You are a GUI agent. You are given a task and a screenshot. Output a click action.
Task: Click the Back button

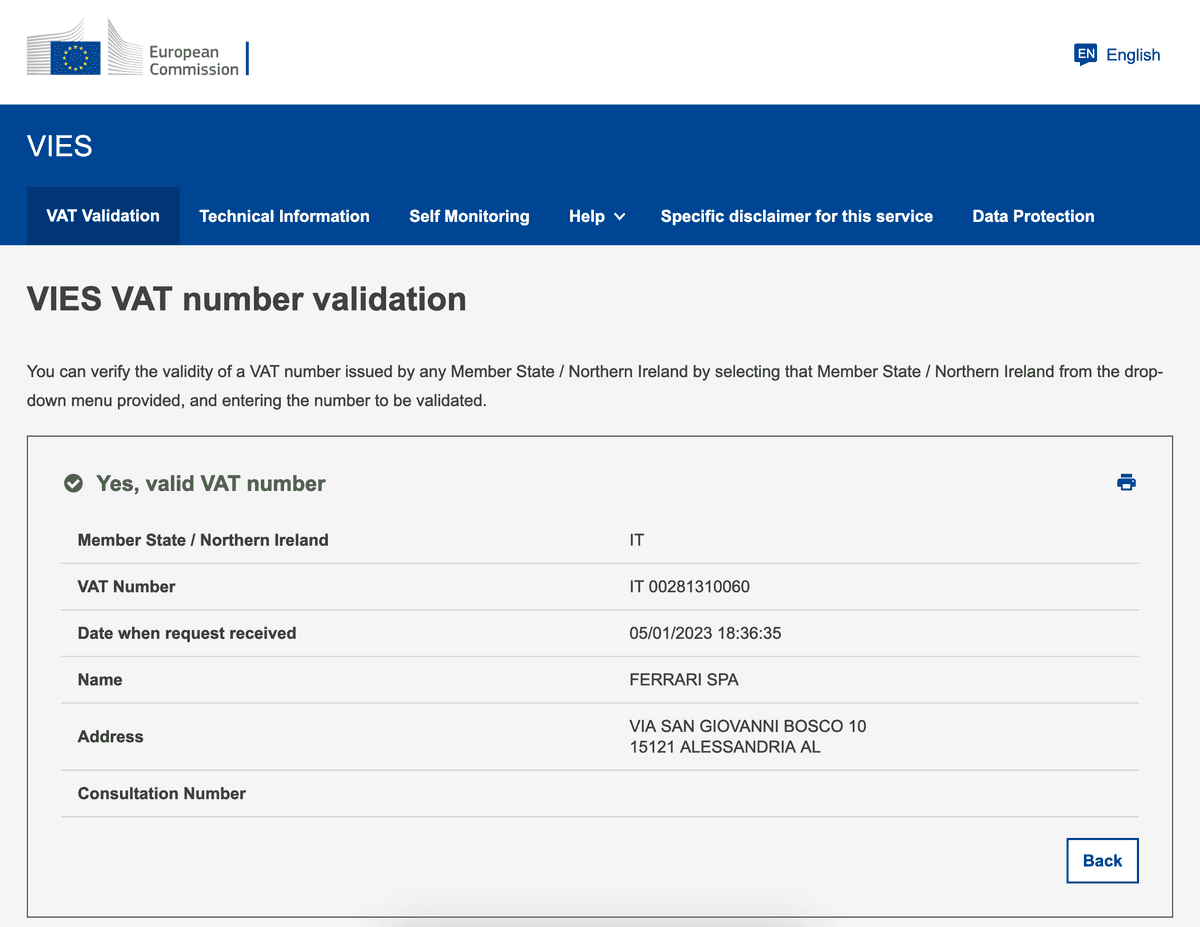point(1102,860)
